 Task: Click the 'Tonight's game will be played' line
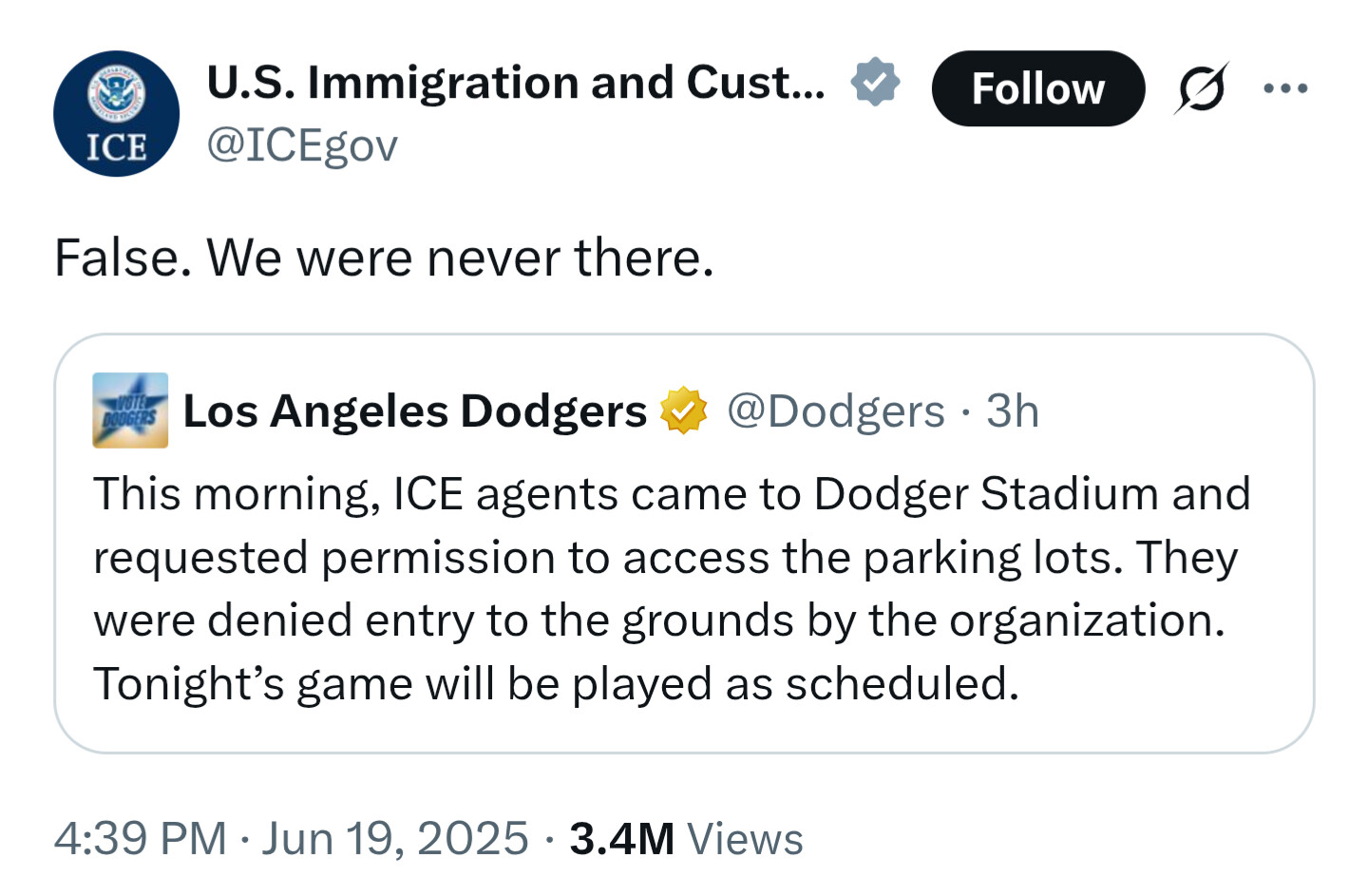pyautogui.click(x=556, y=683)
